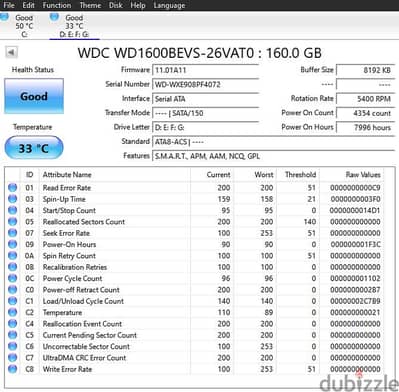Select the D: E: F: G: drive tab
Screen dimensions: 399x392
(x=74, y=25)
